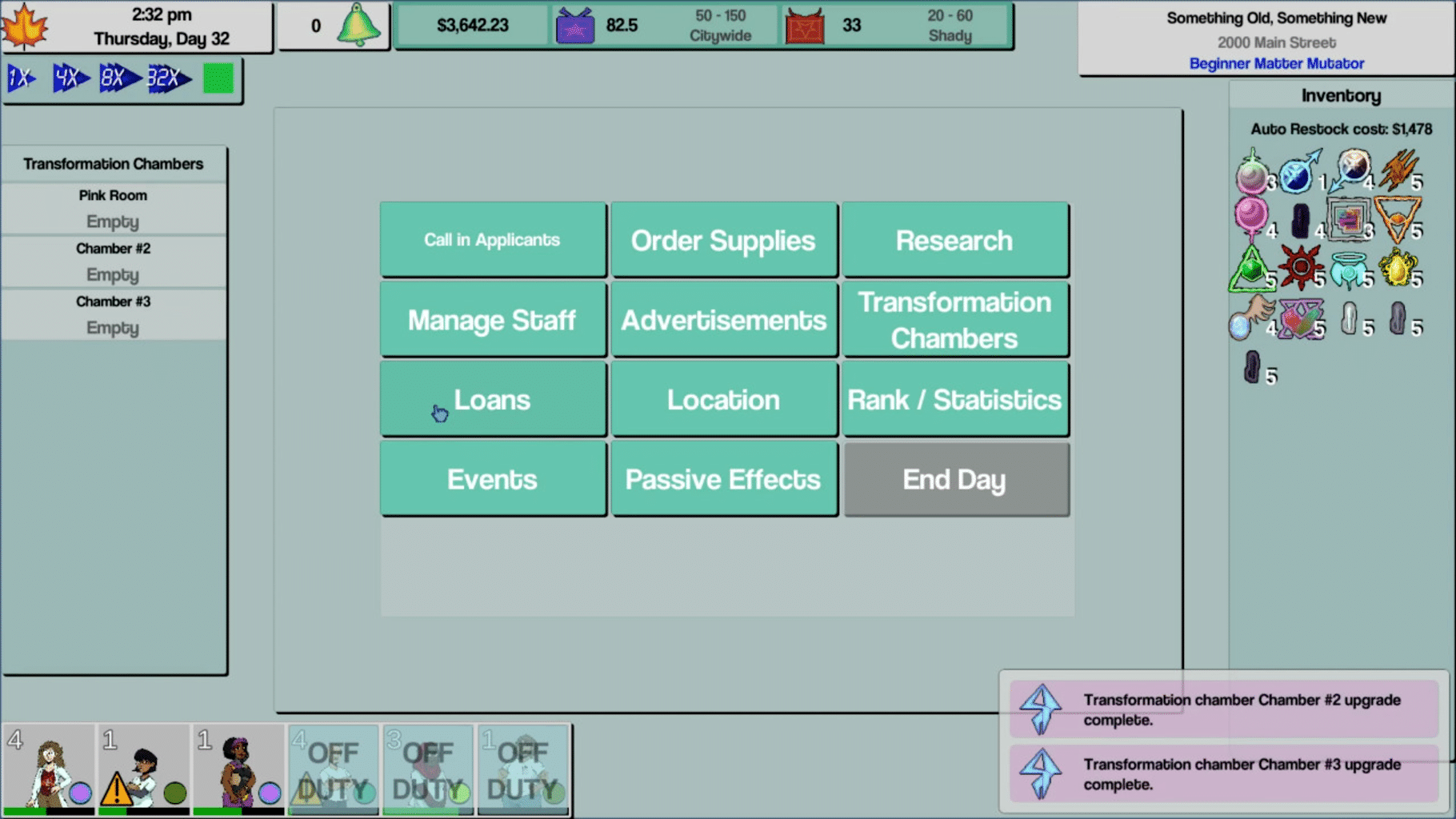Set game speed to 4X
The height and width of the screenshot is (819, 1456).
click(70, 78)
